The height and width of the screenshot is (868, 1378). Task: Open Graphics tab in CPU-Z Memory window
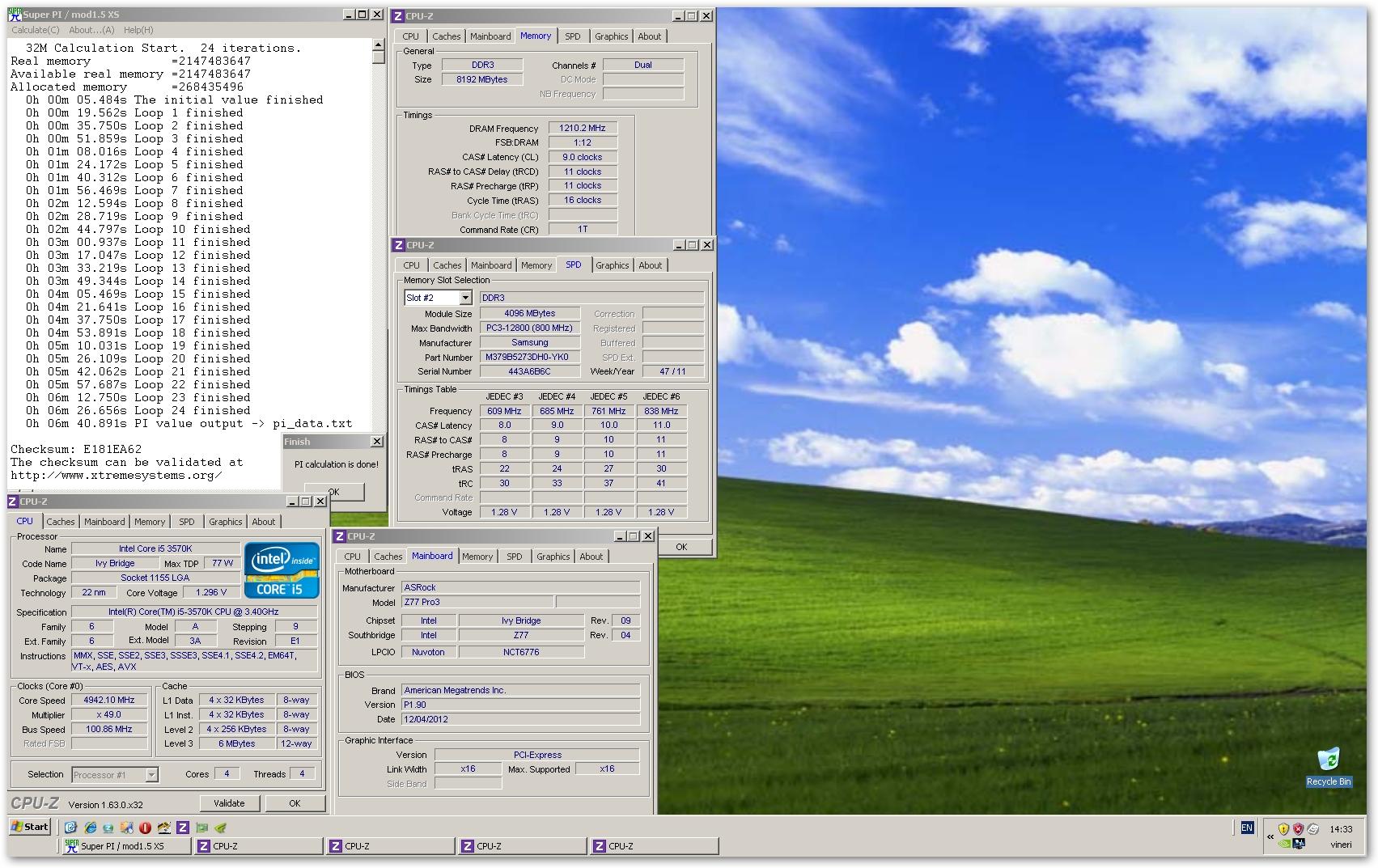pos(611,36)
